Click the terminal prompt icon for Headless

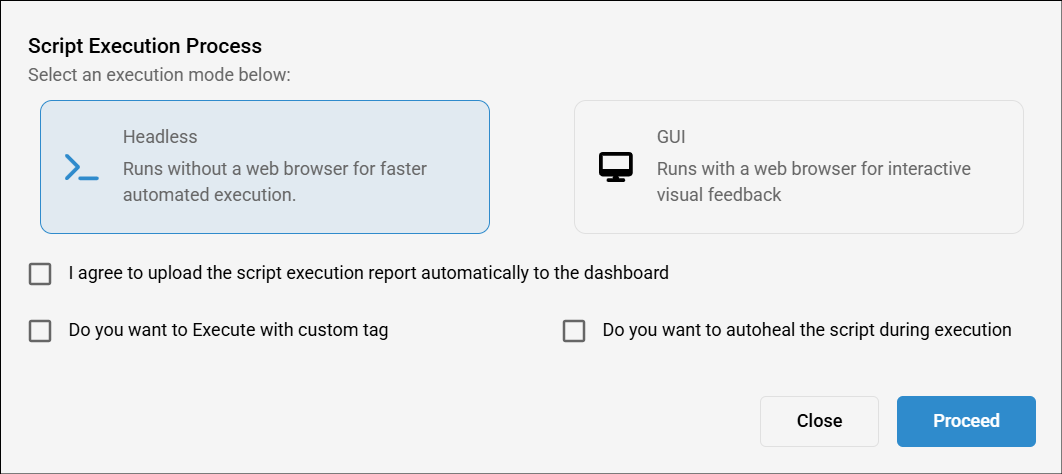pyautogui.click(x=81, y=167)
